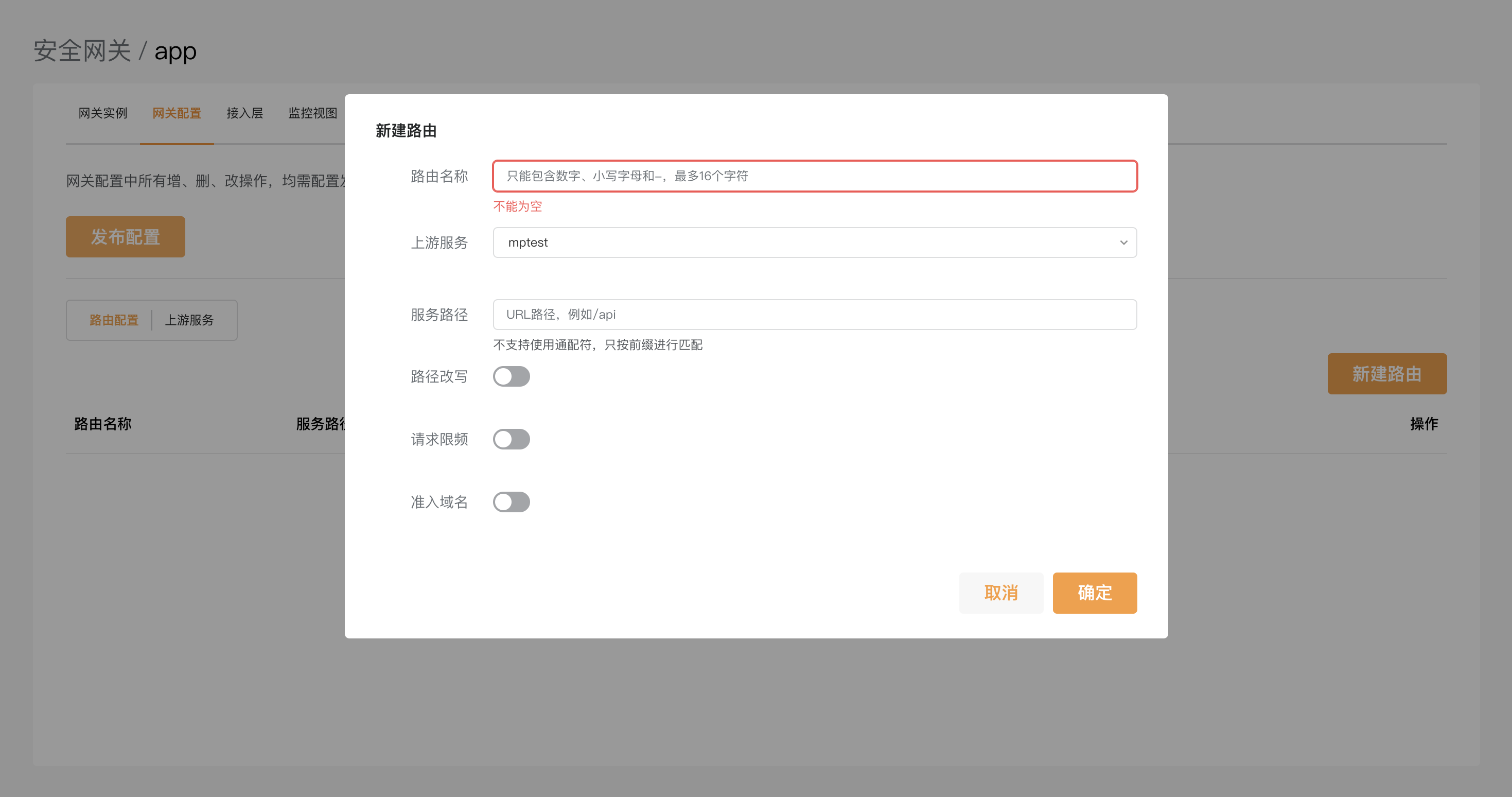Go to the 监控视图 tab

312,113
